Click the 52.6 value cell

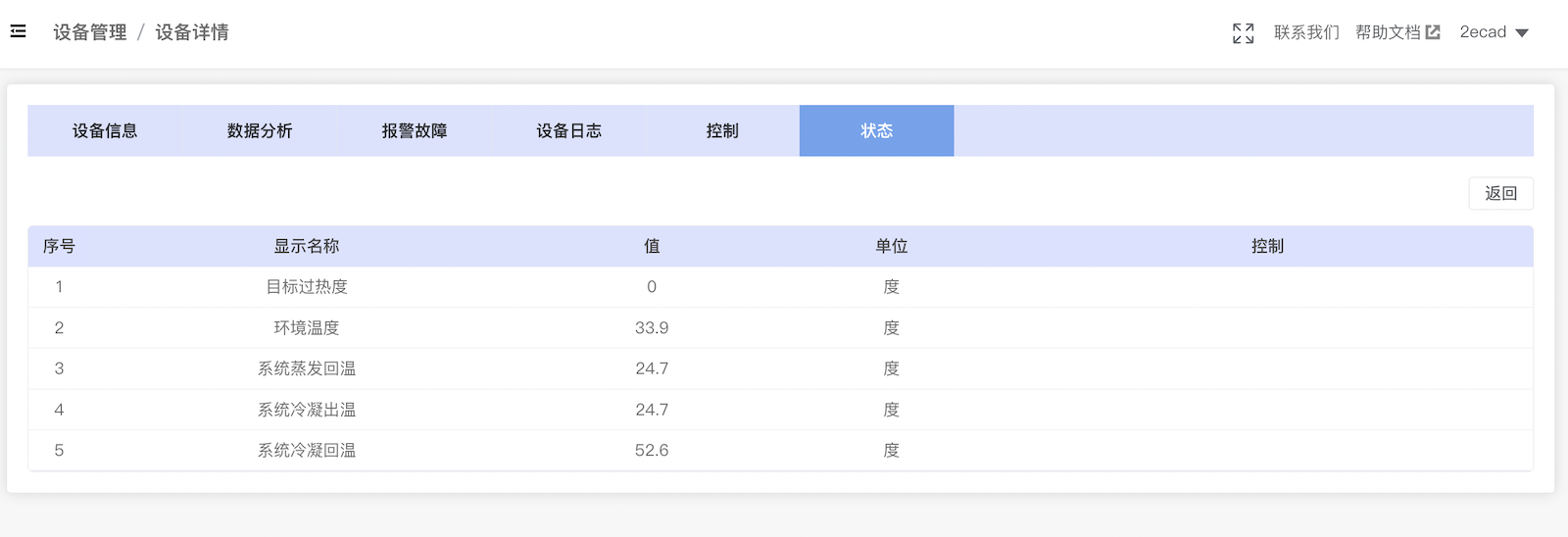(x=652, y=451)
